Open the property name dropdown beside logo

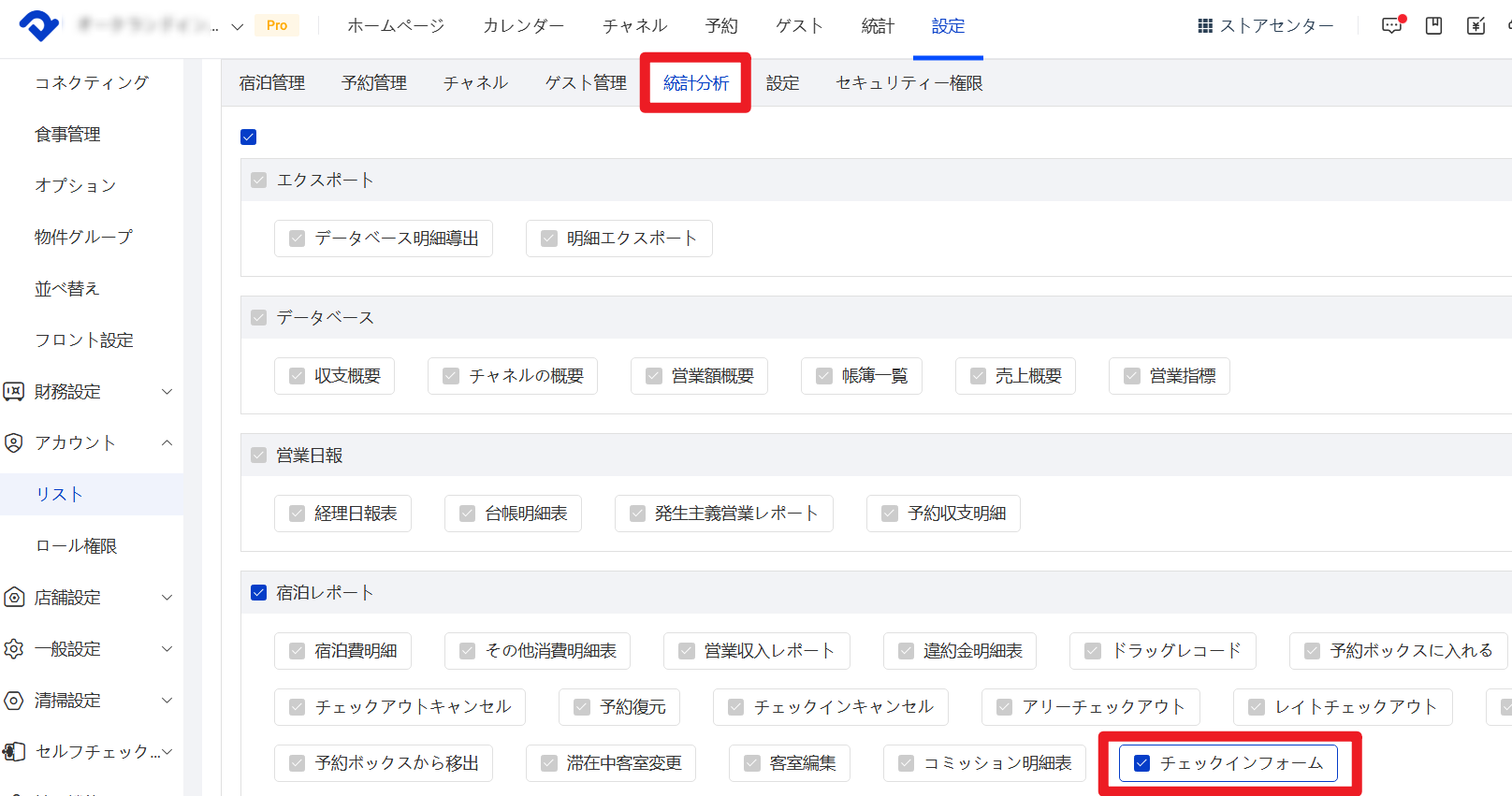pos(237,26)
